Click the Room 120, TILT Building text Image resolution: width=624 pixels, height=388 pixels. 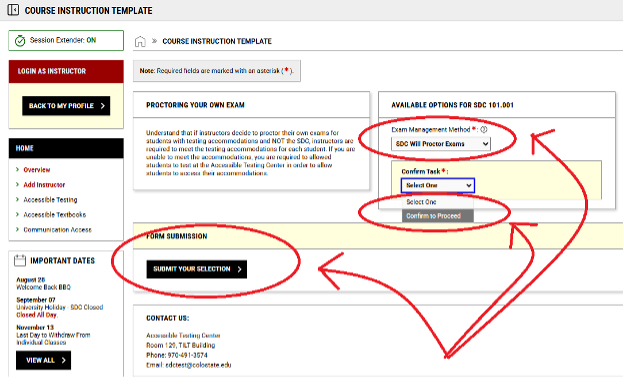coord(181,345)
